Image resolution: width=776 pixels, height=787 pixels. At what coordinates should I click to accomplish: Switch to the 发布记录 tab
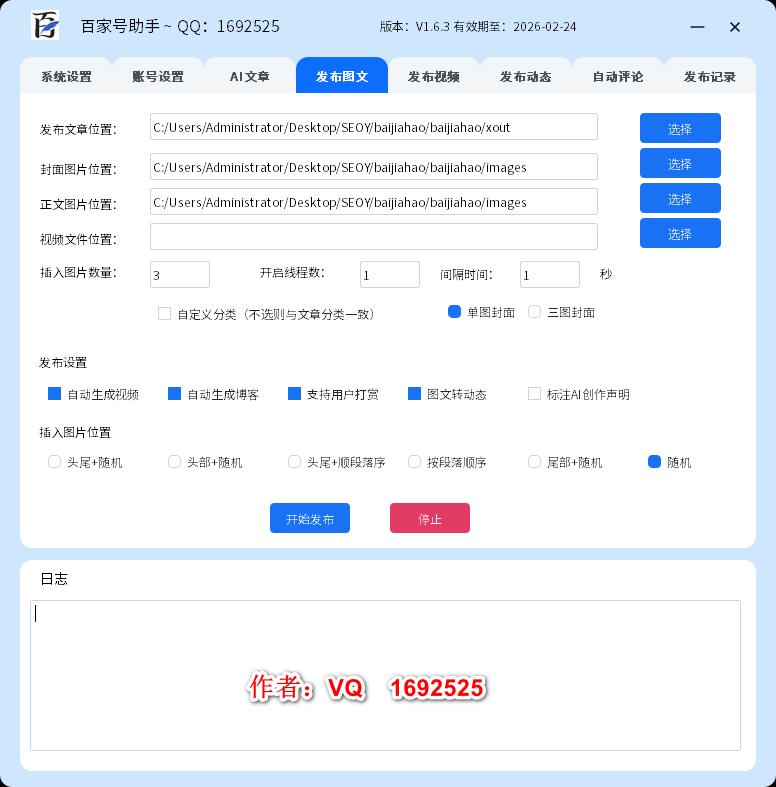710,76
